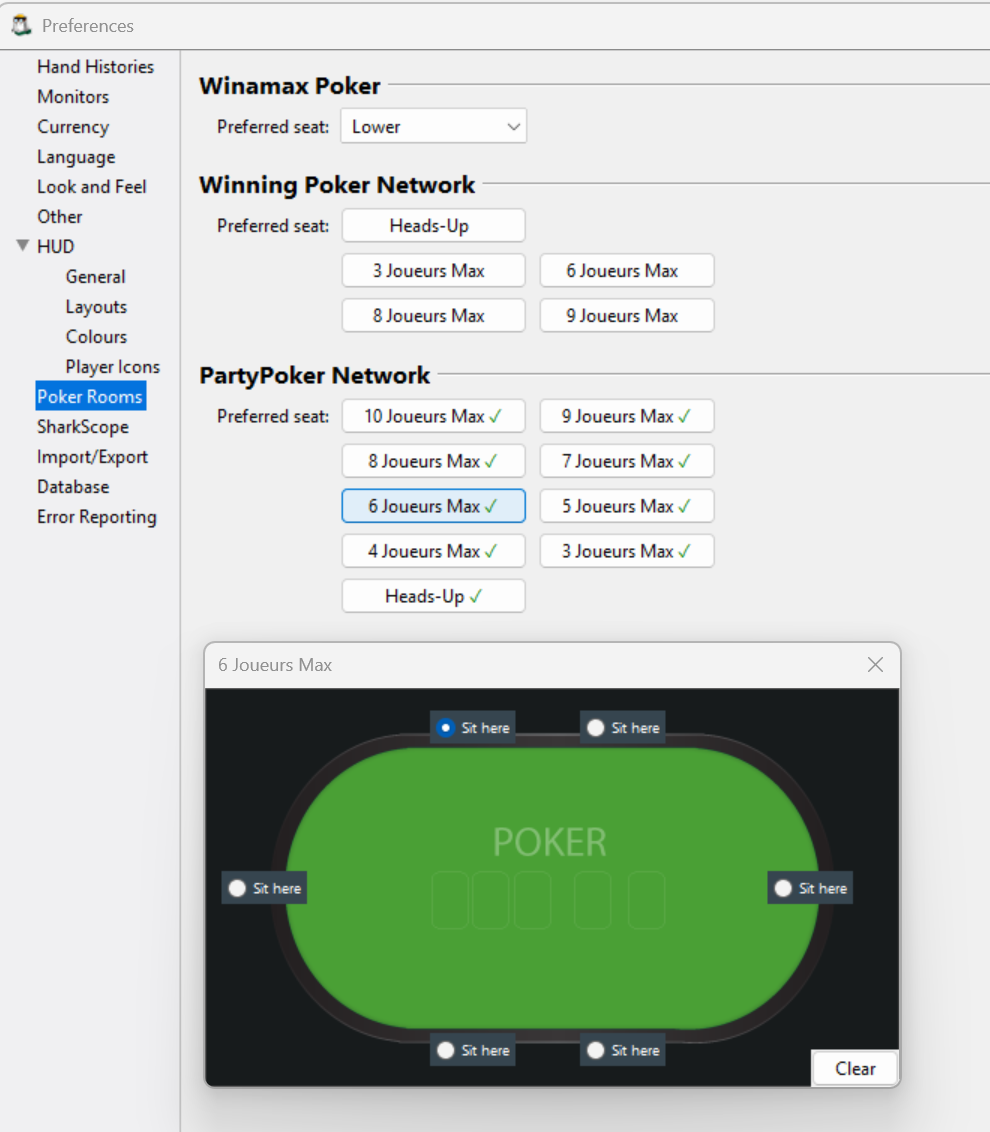Click PartyPoker 8 Joueurs Max button
Screen dimensions: 990x1132
point(433,461)
